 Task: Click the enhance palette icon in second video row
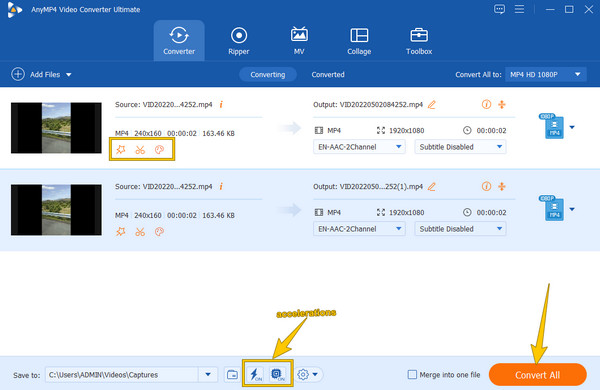(159, 232)
